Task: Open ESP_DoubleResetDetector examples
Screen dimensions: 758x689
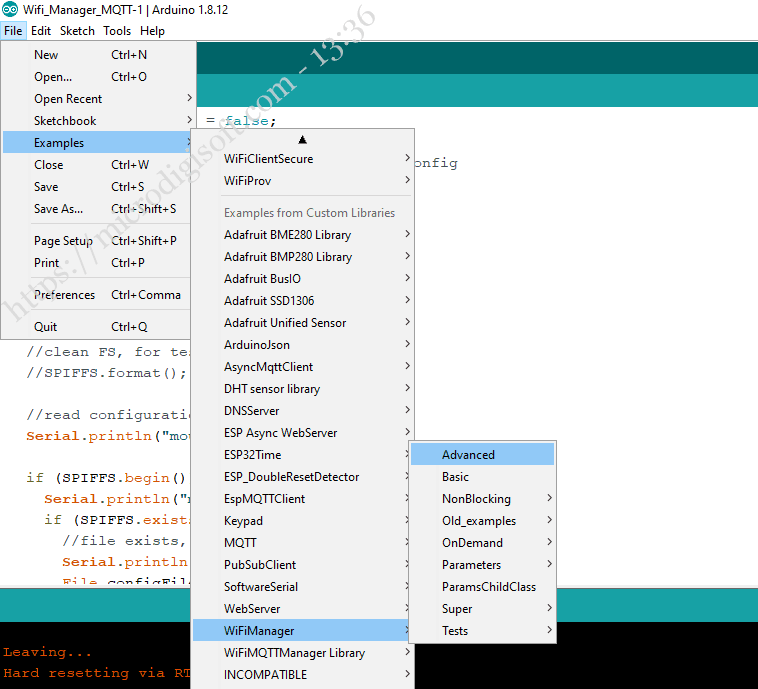Action: coord(301,477)
